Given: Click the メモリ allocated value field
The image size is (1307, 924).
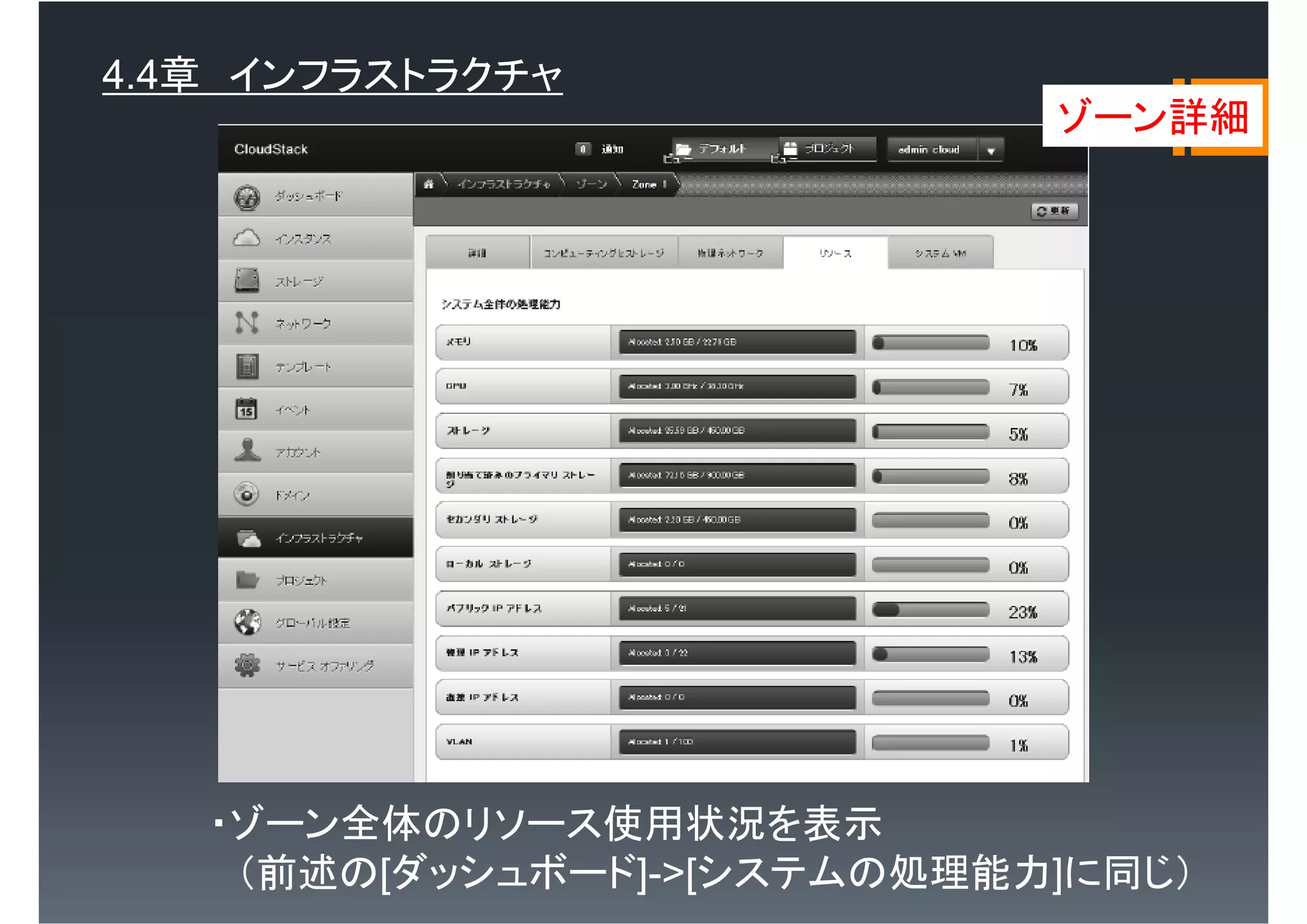Looking at the screenshot, I should pyautogui.click(x=737, y=342).
